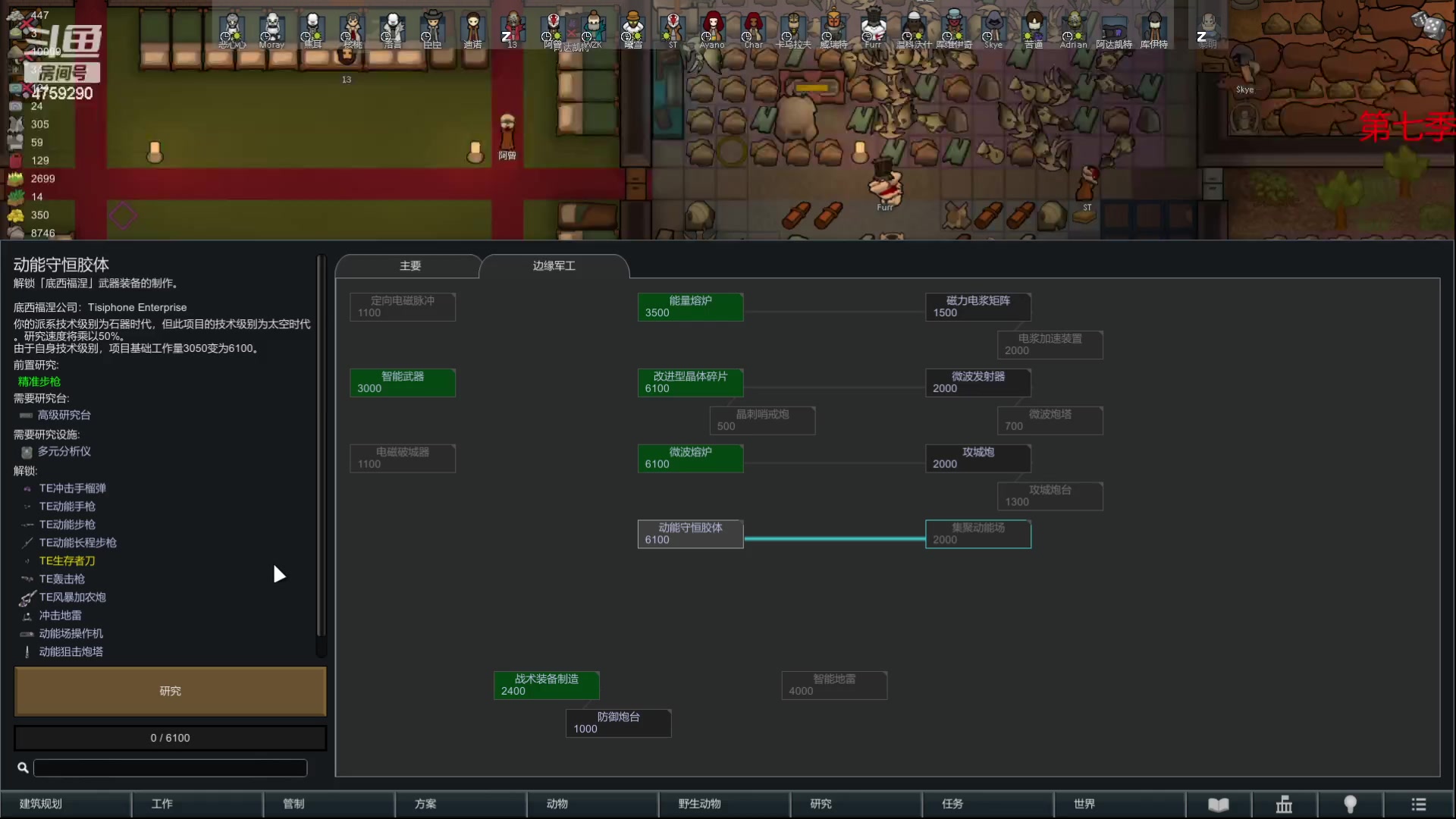Select the 微波熔炉 6100 research node
The width and height of the screenshot is (1456, 819).
690,459
